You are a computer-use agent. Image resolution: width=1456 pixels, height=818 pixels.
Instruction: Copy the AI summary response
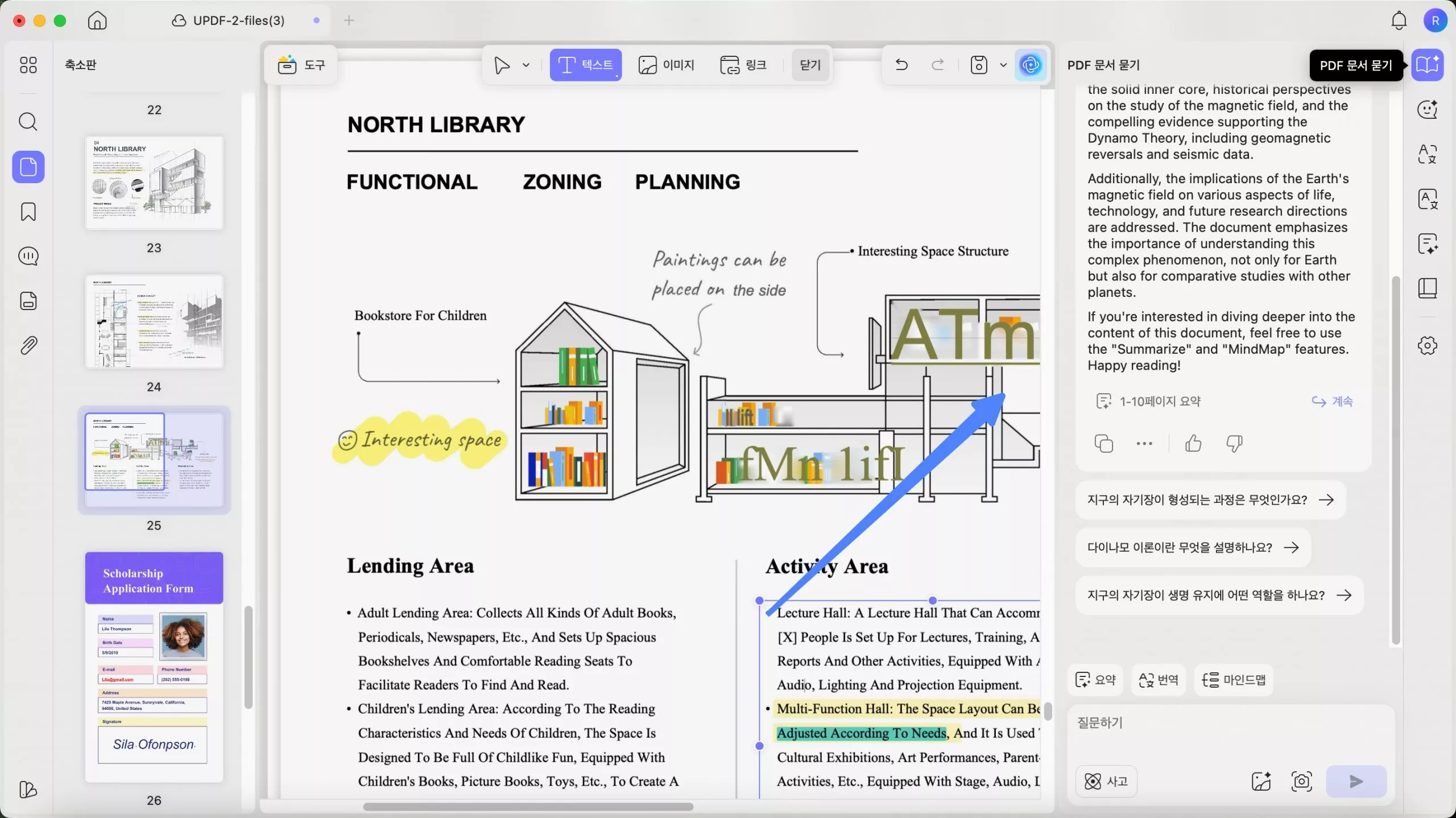pos(1103,443)
